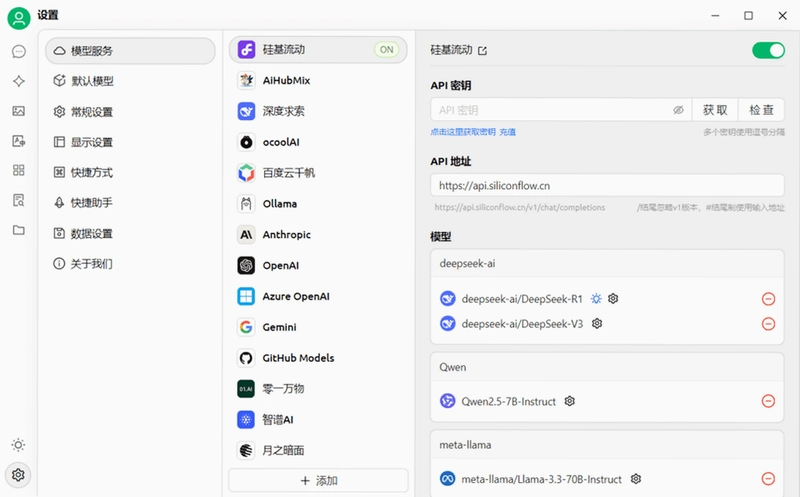
Task: Toggle the 硅基流动 provider enable switch
Action: pos(768,51)
